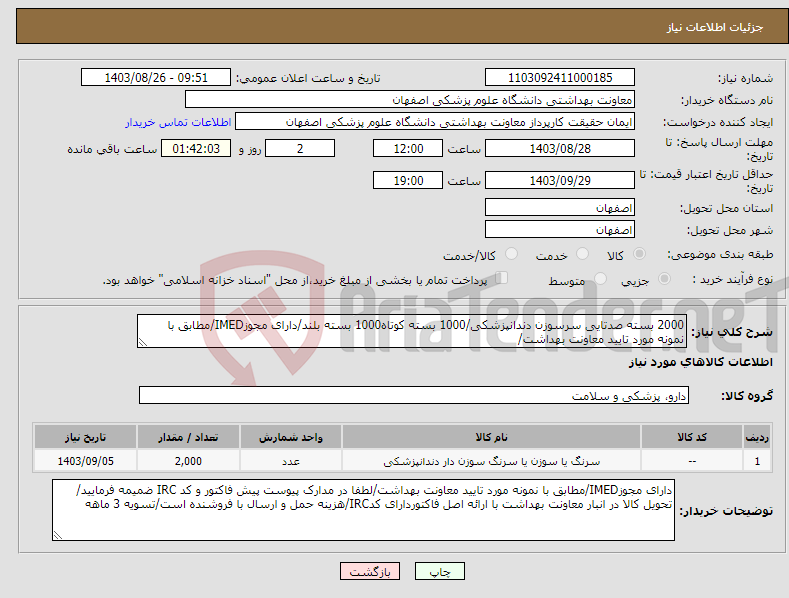Image resolution: width=789 pixels, height=598 pixels.
Task: Click the unit cell عدد
Action: 291,461
